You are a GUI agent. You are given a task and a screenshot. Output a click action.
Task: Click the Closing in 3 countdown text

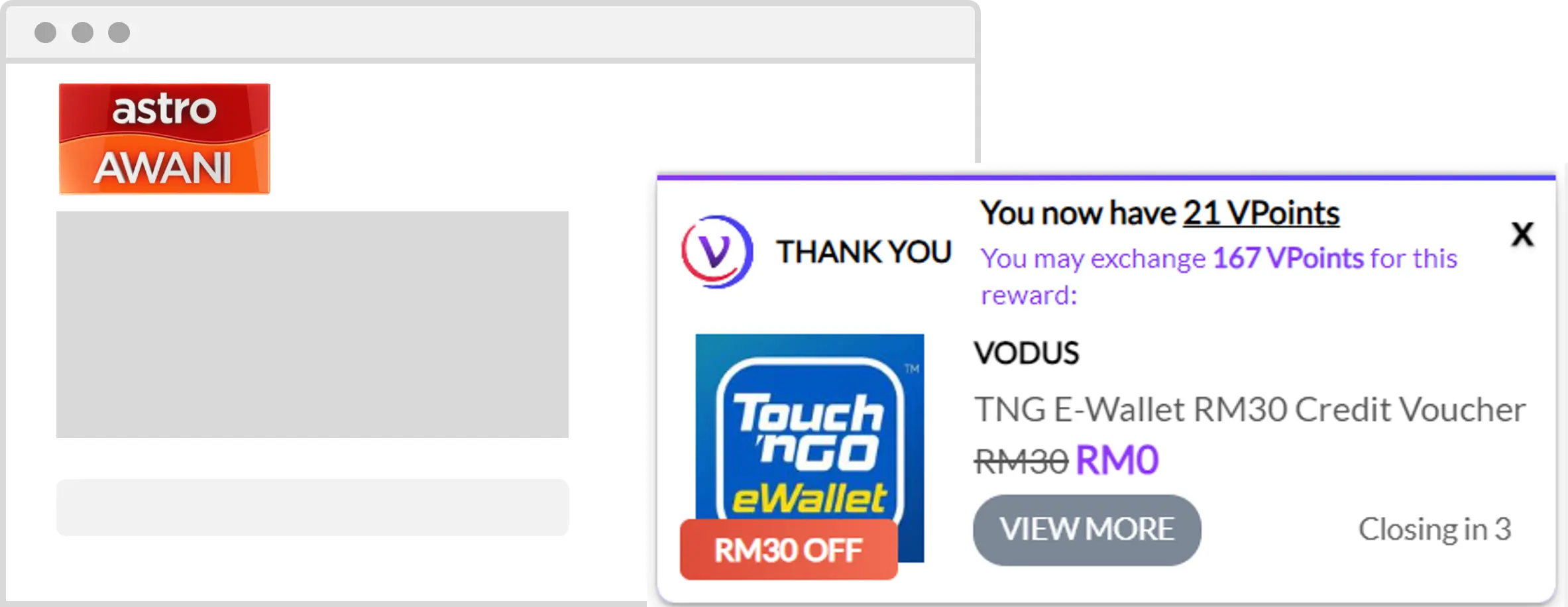(x=1435, y=529)
